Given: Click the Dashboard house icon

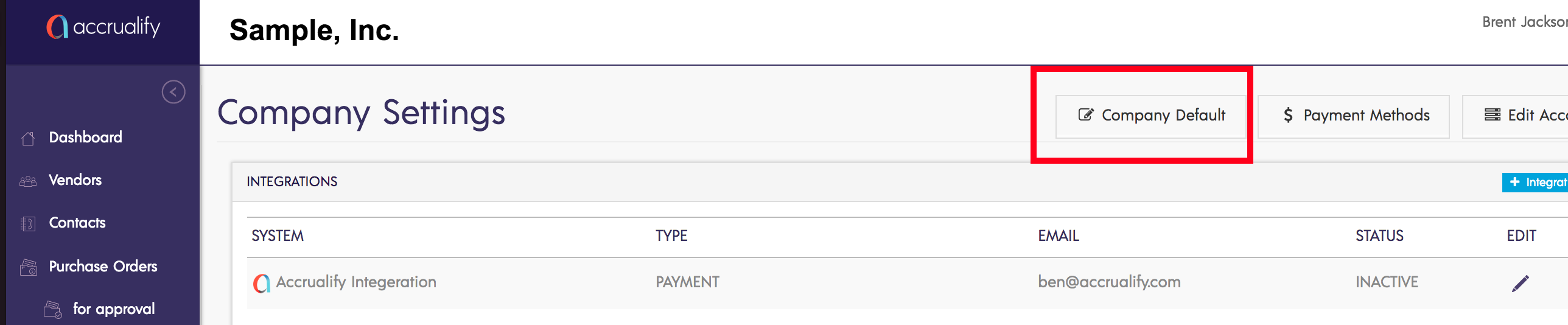Looking at the screenshot, I should point(28,138).
